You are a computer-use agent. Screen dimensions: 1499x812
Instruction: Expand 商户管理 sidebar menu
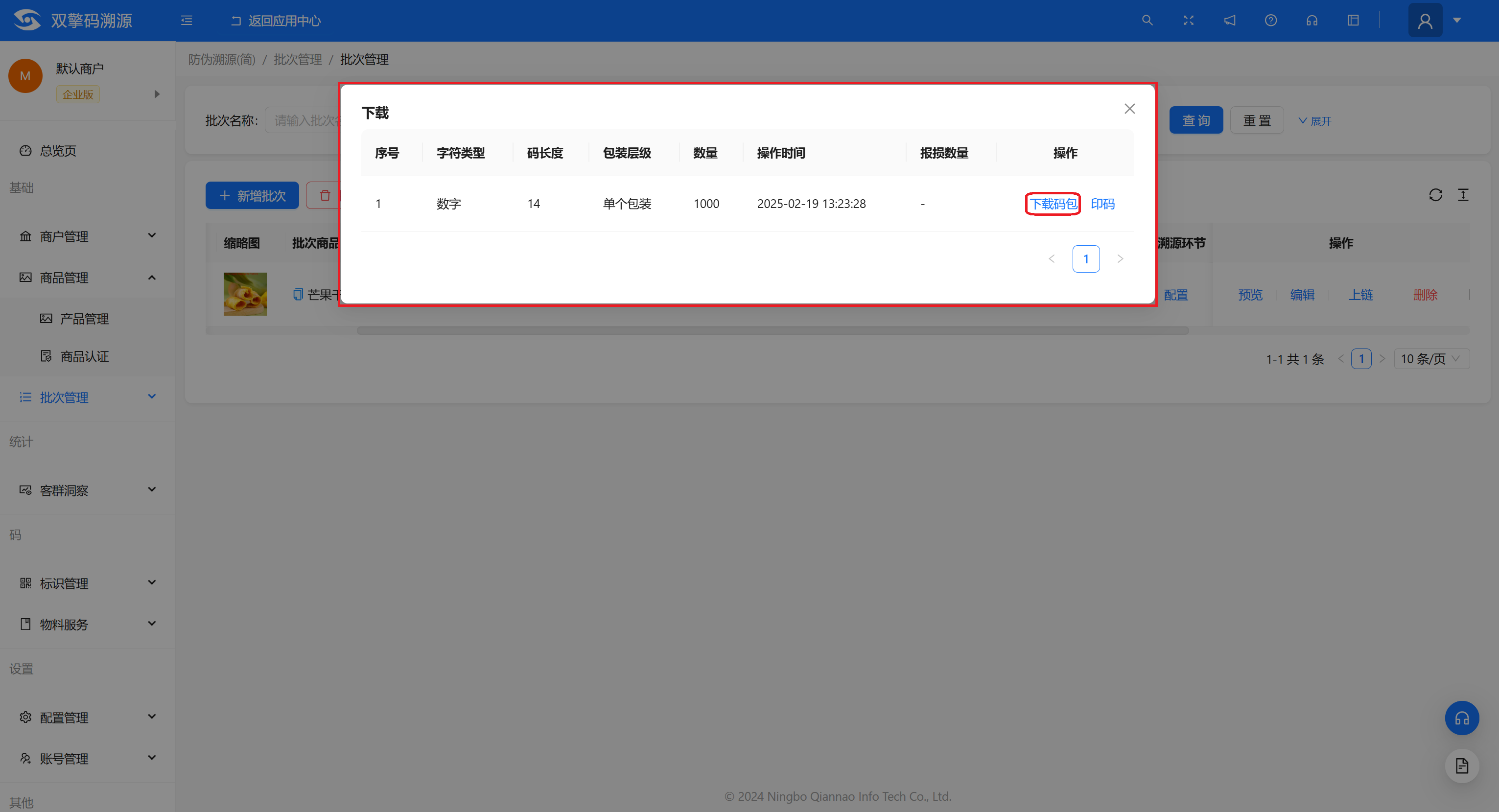[87, 236]
